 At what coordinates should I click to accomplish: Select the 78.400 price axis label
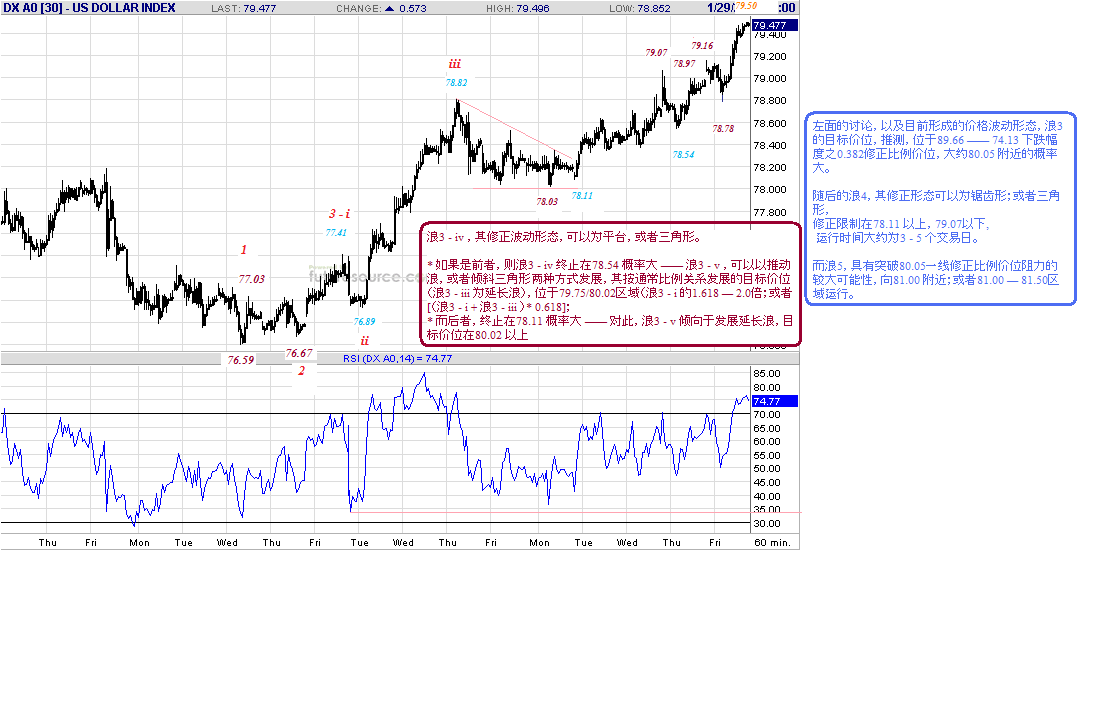pos(769,145)
